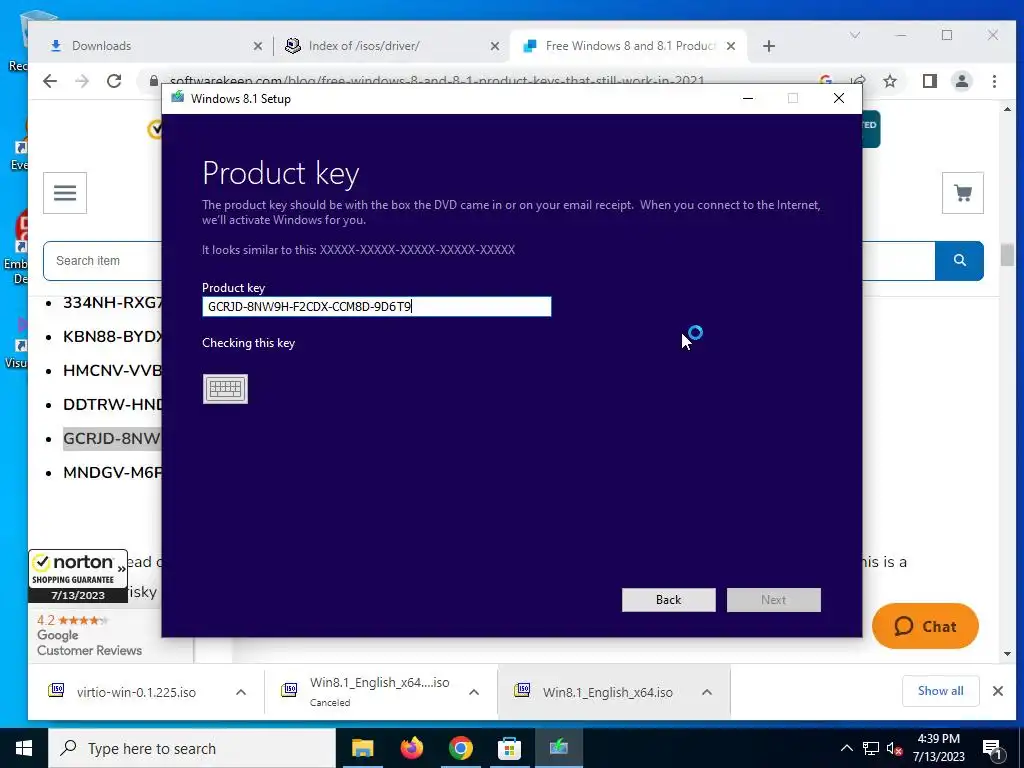Image resolution: width=1024 pixels, height=768 pixels.
Task: Switch to Windows Setup taskbar icon
Action: pos(559,748)
